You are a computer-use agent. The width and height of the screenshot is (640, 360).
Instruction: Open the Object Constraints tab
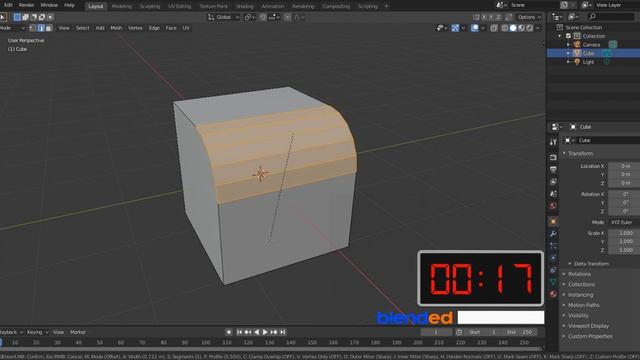[x=553, y=270]
